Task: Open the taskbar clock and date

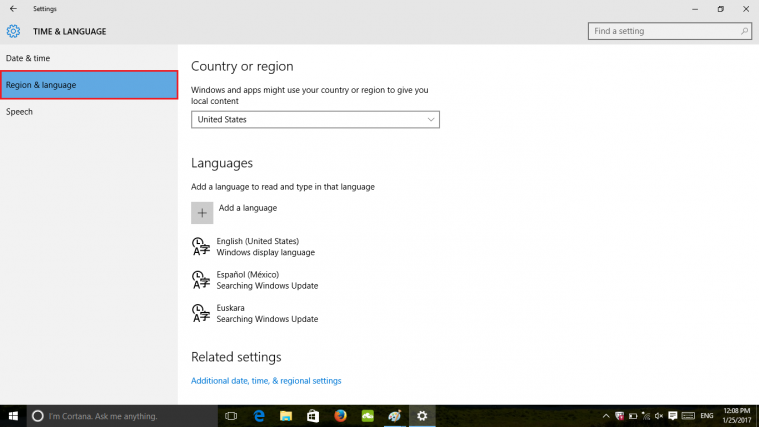Action: (x=737, y=416)
